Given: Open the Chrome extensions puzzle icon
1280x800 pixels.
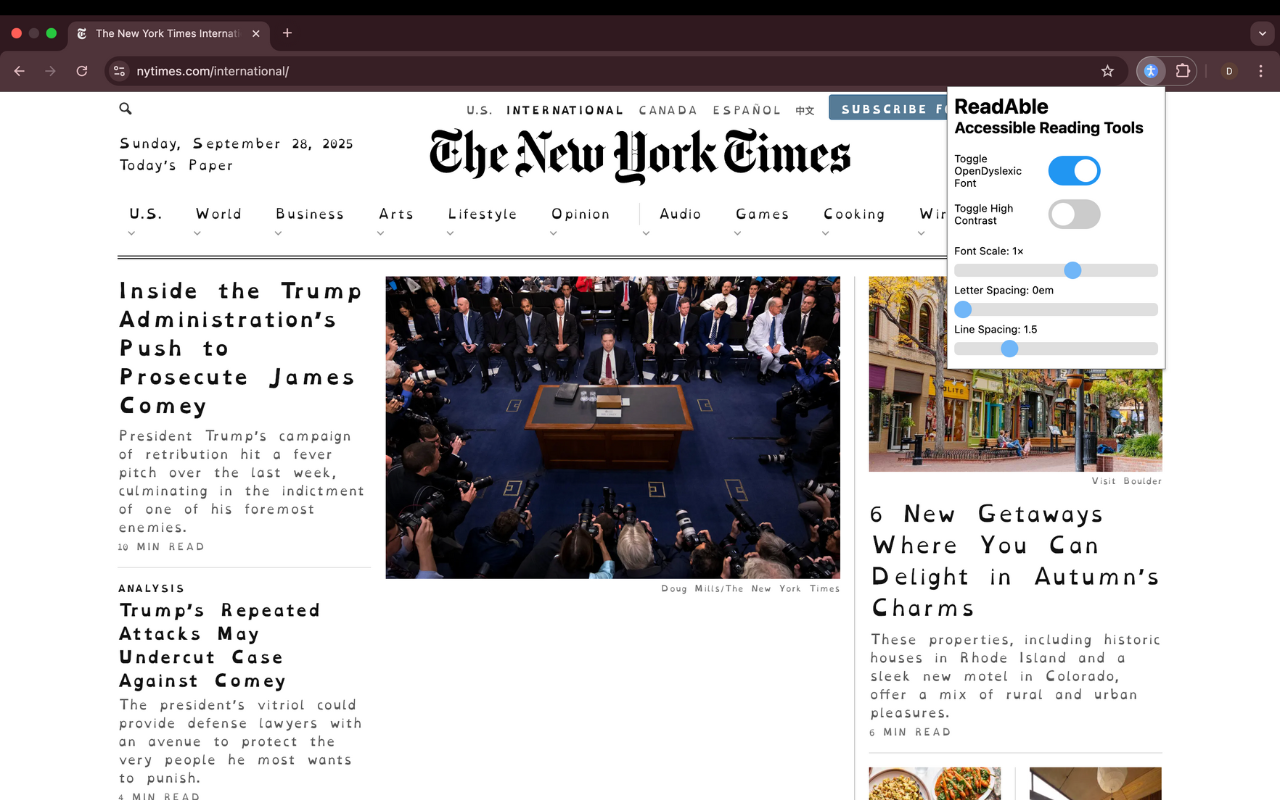Looking at the screenshot, I should [1183, 71].
